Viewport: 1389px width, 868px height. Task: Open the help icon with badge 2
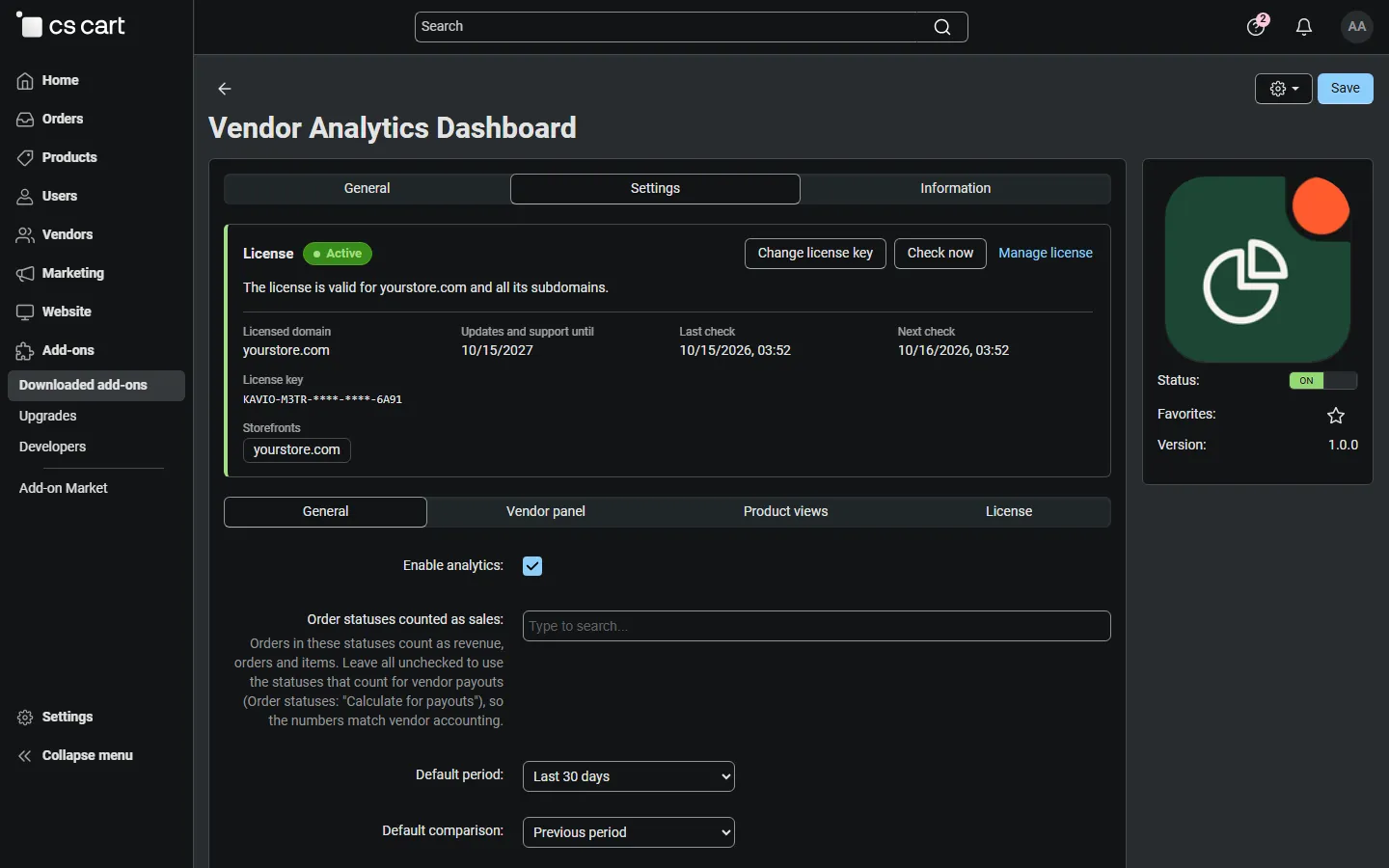[x=1257, y=26]
